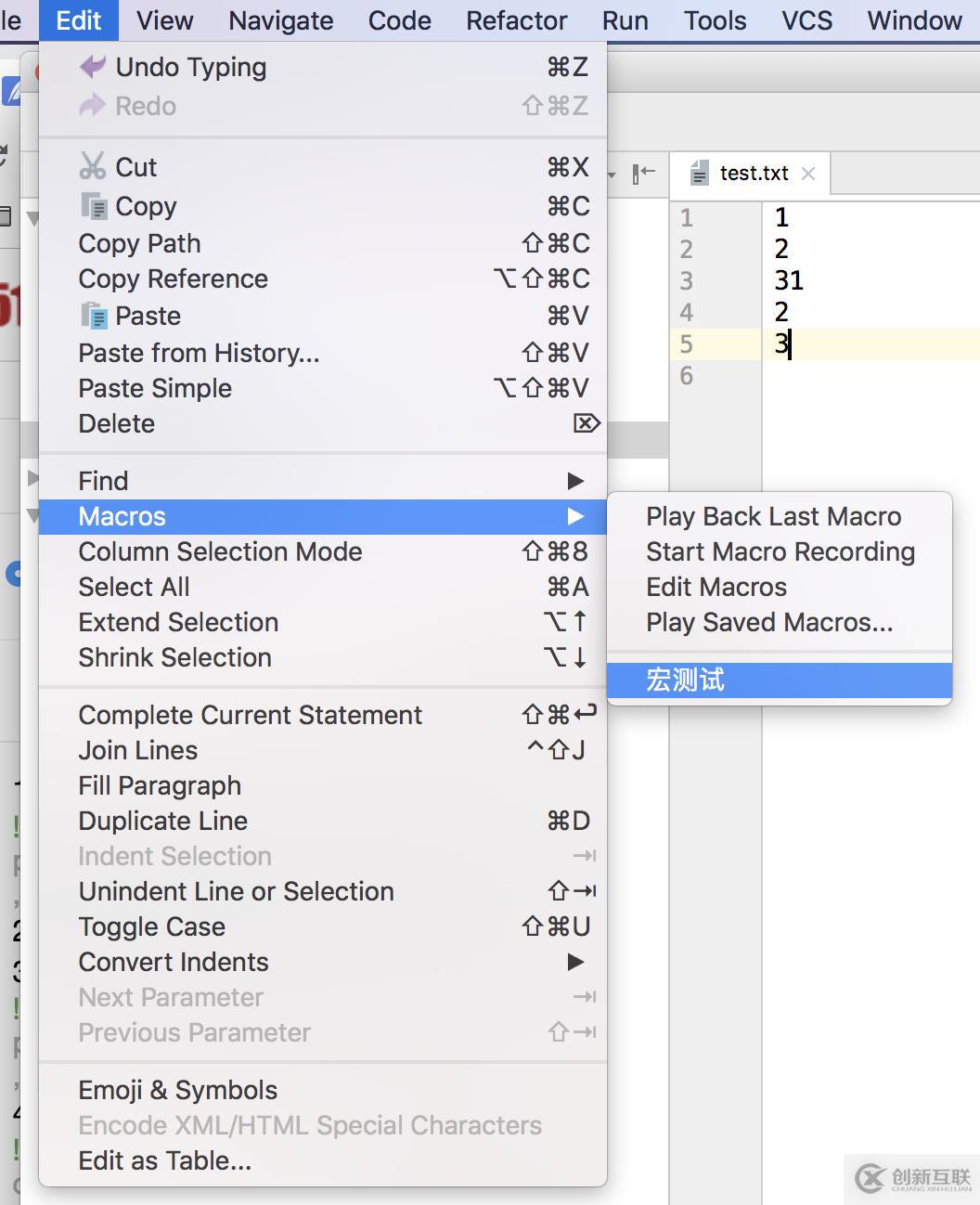This screenshot has height=1205, width=980.
Task: Open the Tools menu
Action: (715, 20)
